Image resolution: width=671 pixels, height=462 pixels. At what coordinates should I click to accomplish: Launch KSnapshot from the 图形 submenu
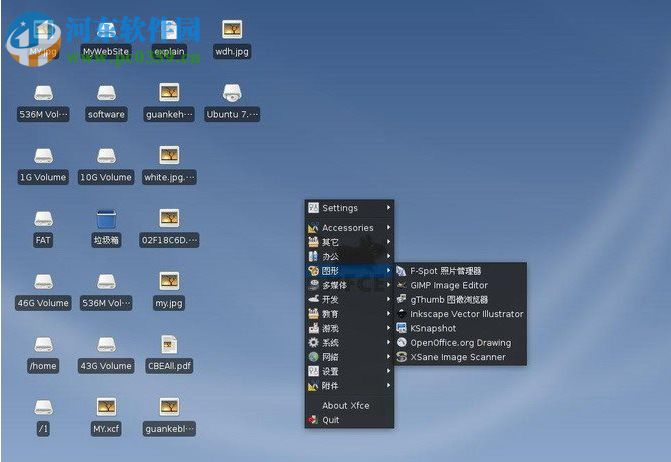pyautogui.click(x=460, y=328)
